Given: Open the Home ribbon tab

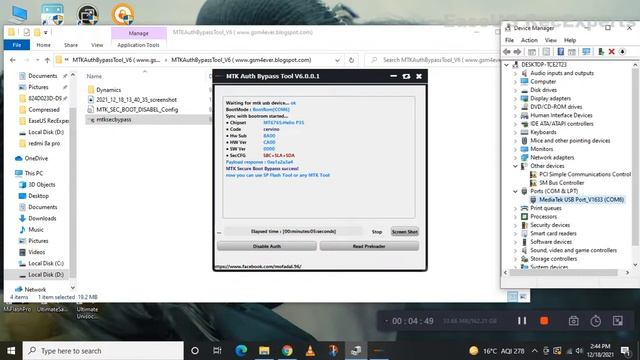Looking at the screenshot, I should [x=43, y=45].
